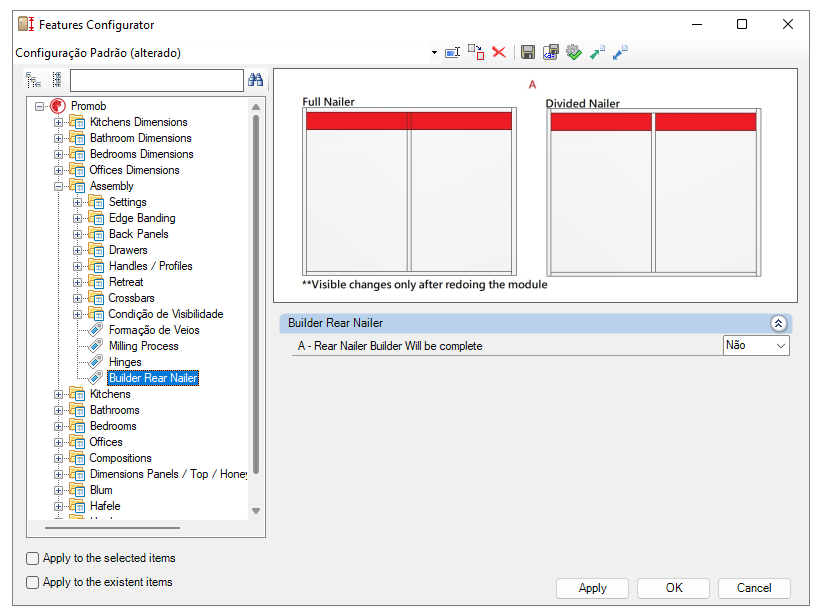The height and width of the screenshot is (615, 827).
Task: Click the tree vertical scrollbar thumb
Action: point(256,294)
